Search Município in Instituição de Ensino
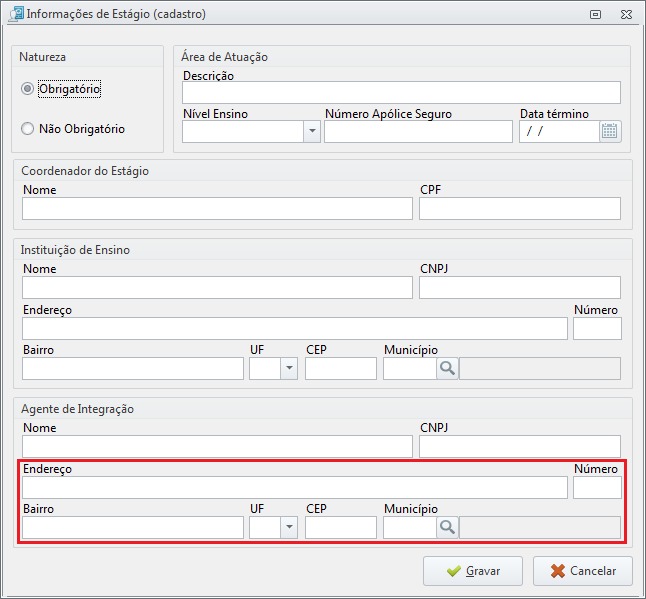Viewport: 646px width, 599px height. (447, 368)
